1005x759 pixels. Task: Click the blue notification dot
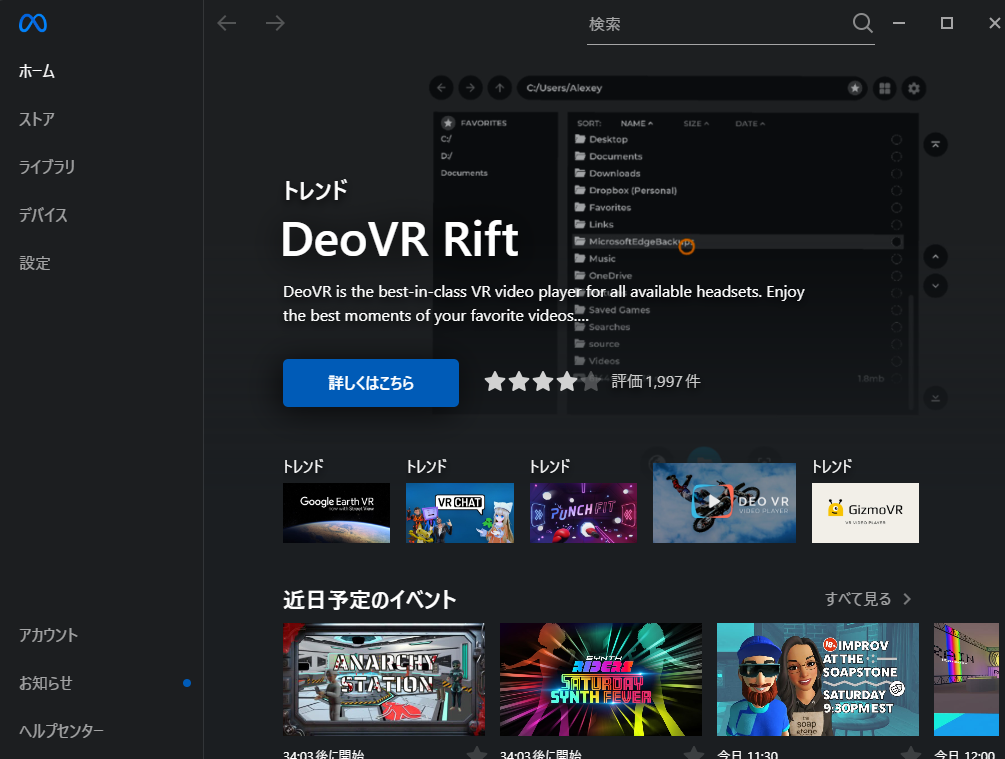point(187,683)
